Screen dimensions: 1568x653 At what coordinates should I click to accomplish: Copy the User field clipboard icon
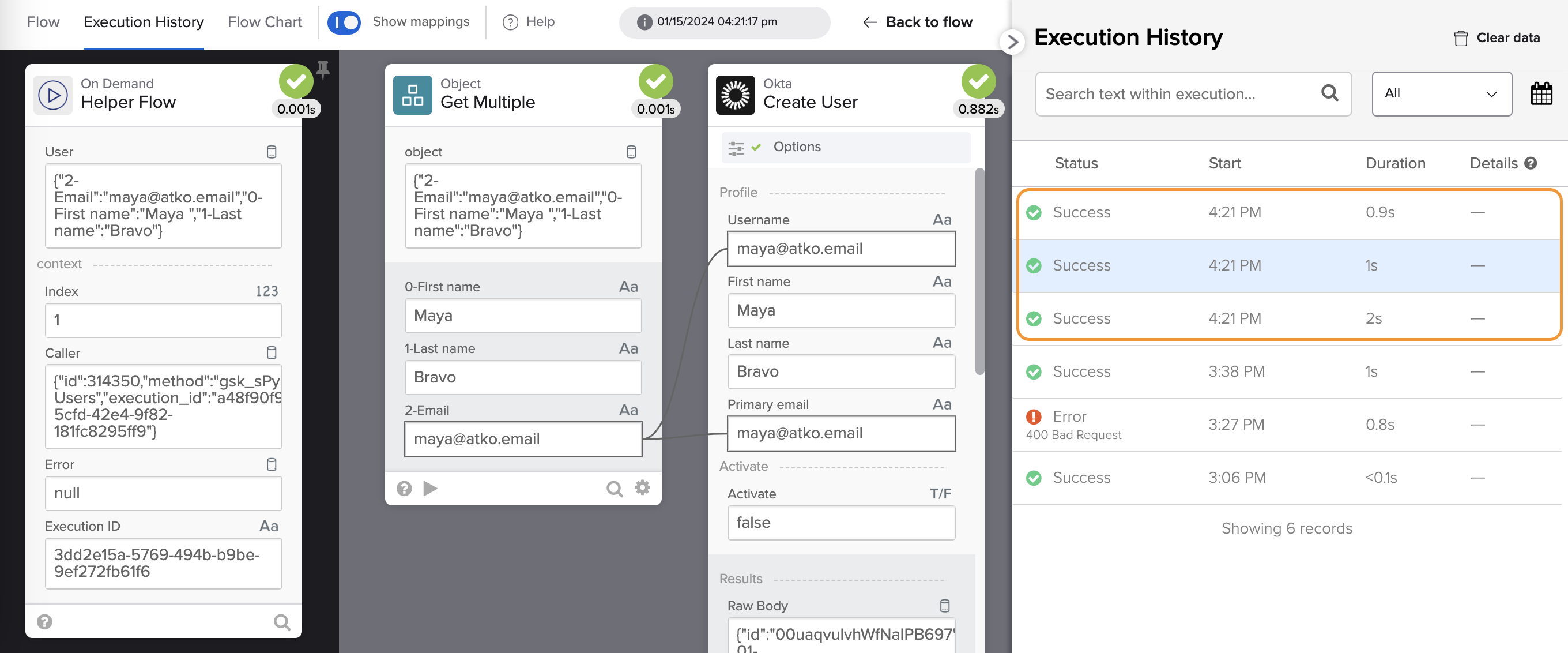pyautogui.click(x=272, y=152)
